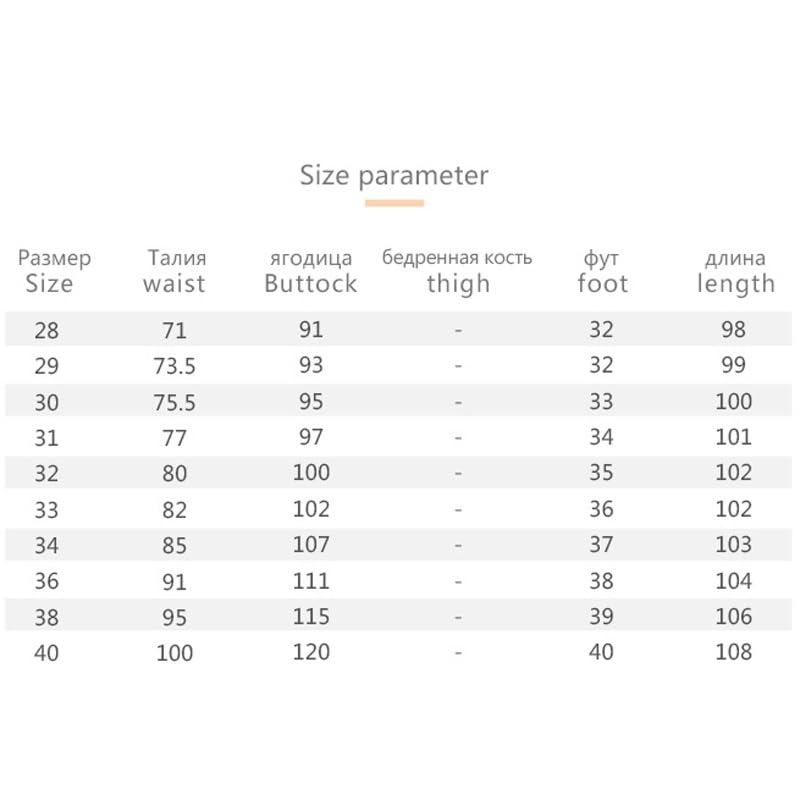
Task: Select the Russian label "бедренная кость"
Action: [457, 258]
